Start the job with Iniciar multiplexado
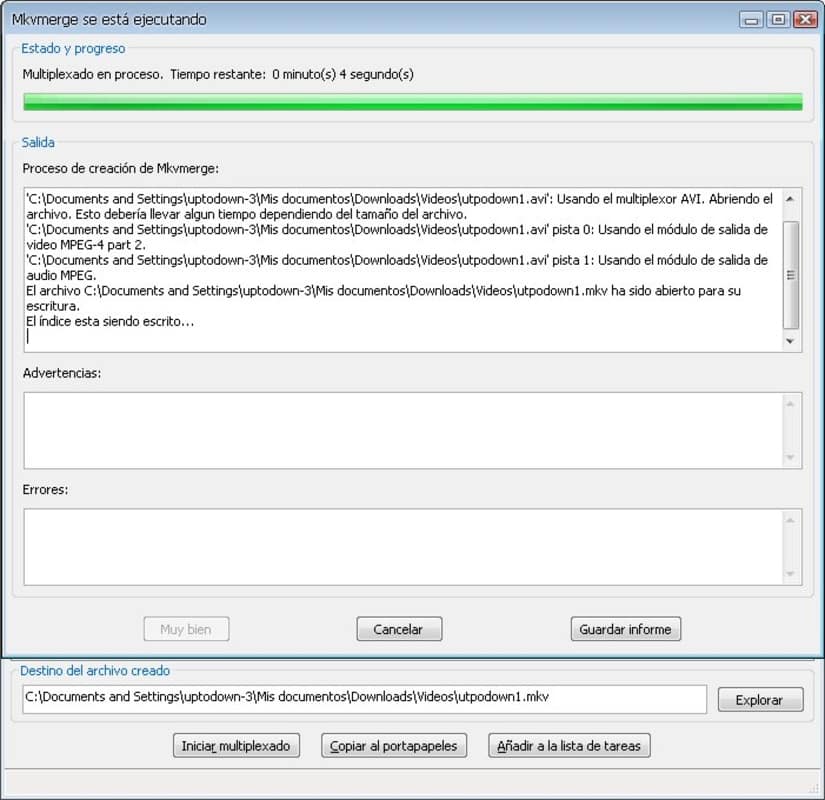 click(x=236, y=746)
